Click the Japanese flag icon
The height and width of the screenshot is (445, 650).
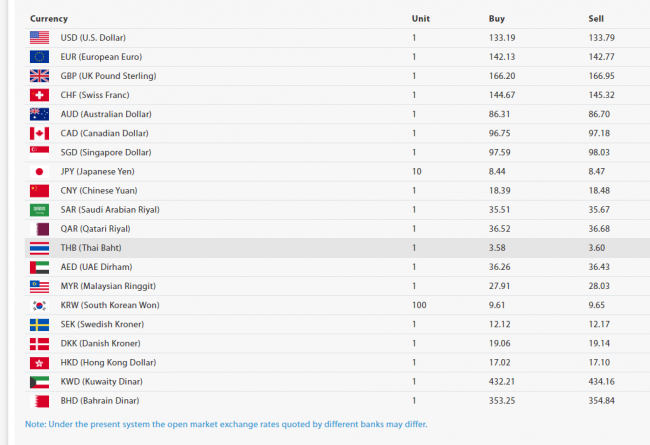[x=39, y=172]
